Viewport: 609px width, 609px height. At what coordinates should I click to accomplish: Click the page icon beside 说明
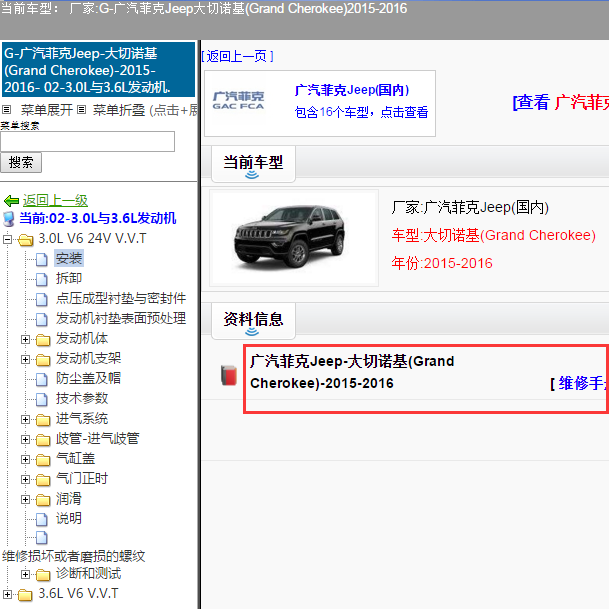42,520
